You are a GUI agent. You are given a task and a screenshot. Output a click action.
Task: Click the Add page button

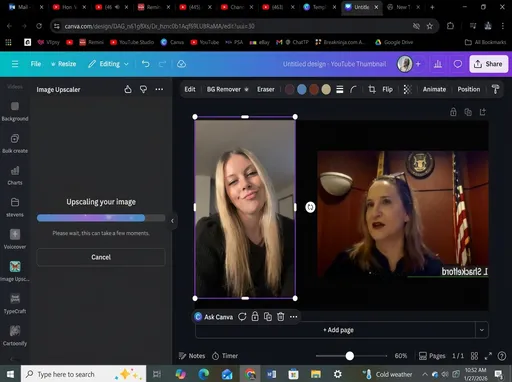(x=335, y=330)
